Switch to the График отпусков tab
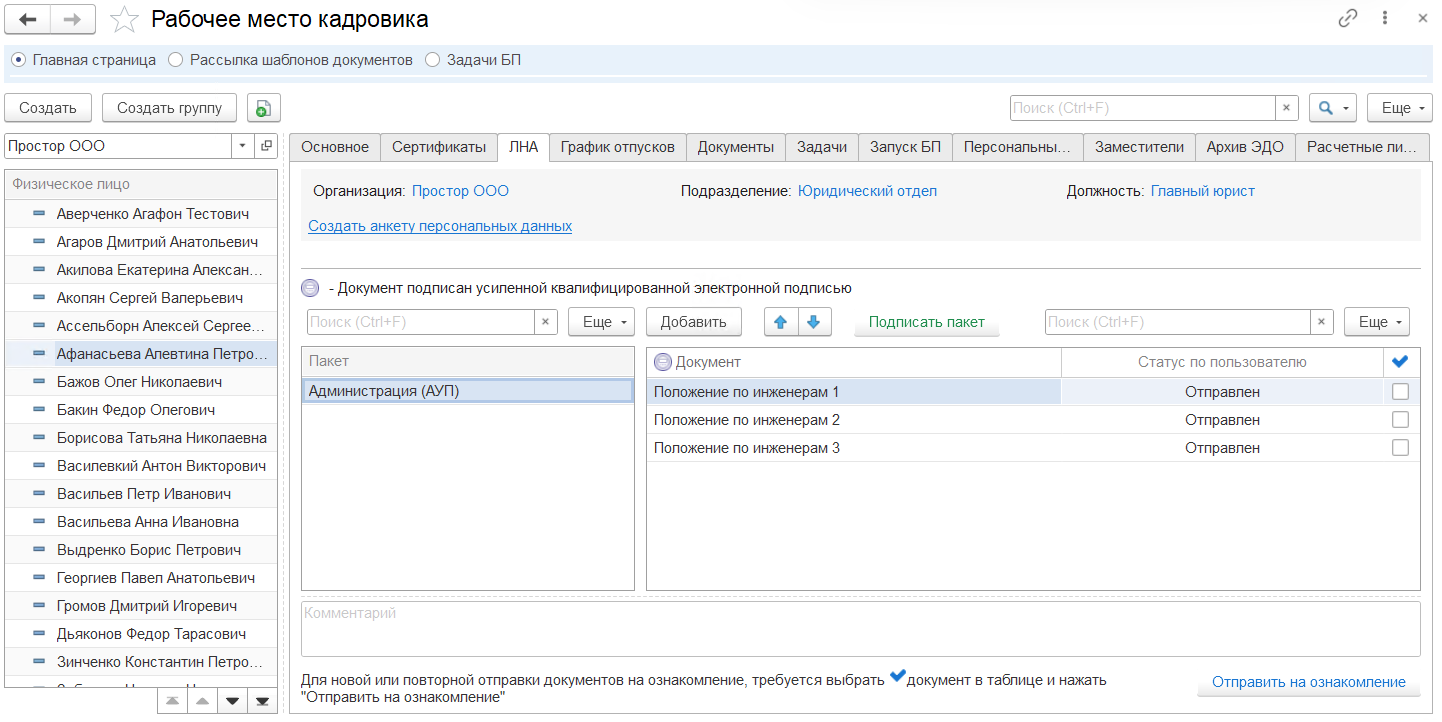This screenshot has width=1442, height=722. pos(617,147)
